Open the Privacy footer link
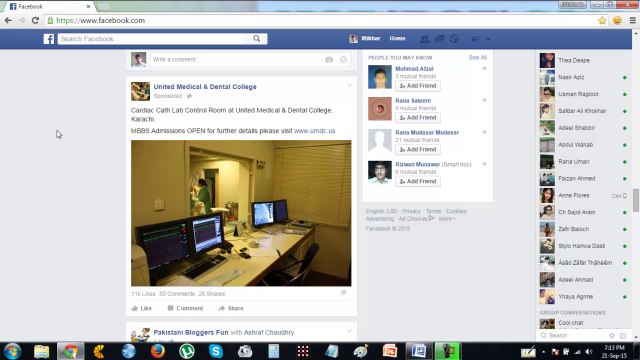 [411, 211]
